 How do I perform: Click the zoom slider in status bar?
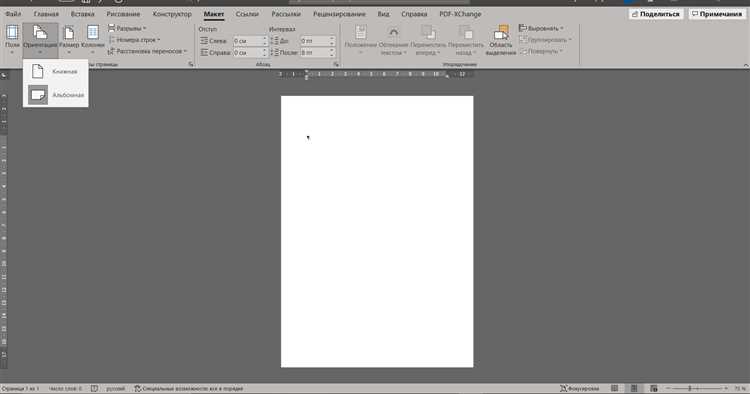[x=696, y=389]
